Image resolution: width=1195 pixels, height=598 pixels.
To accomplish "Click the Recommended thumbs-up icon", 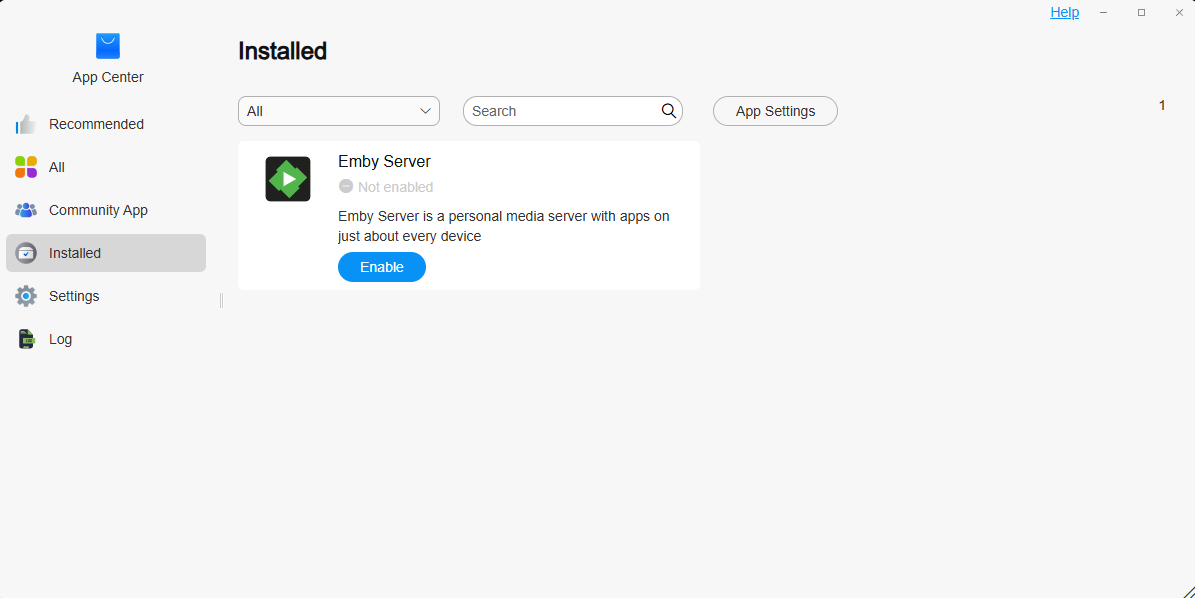I will [26, 124].
